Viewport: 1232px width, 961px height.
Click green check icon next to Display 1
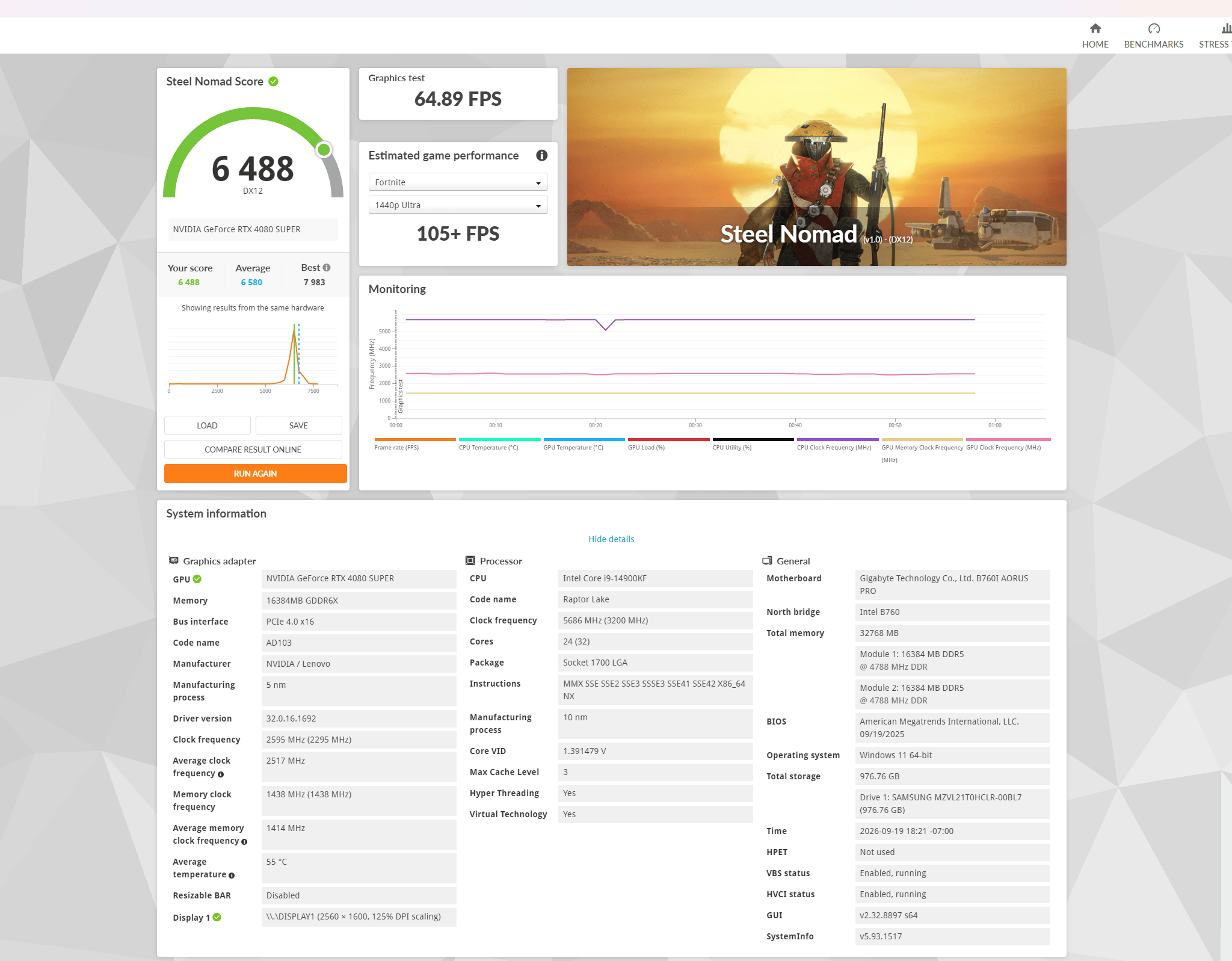coord(217,917)
